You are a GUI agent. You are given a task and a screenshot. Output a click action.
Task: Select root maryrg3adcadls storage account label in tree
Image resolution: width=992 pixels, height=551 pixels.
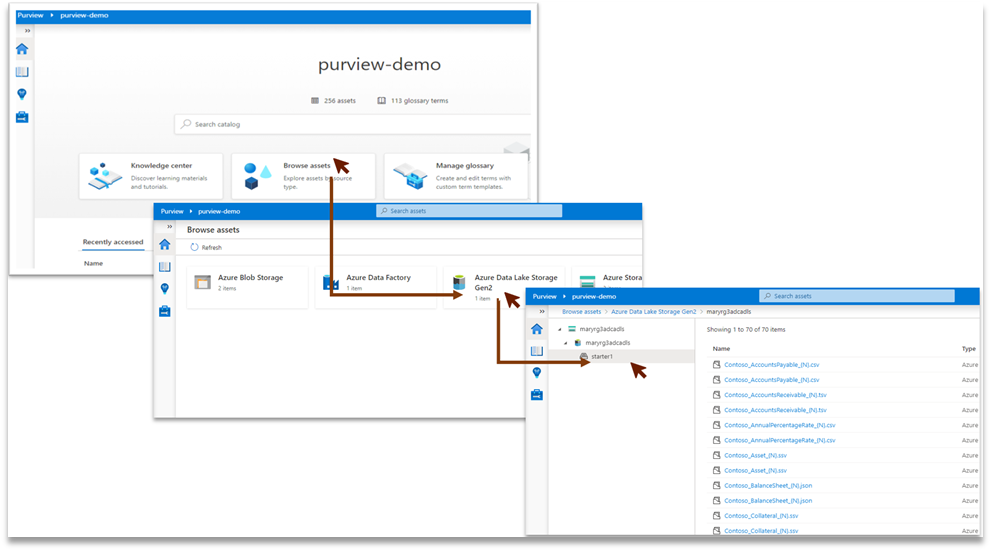click(602, 329)
